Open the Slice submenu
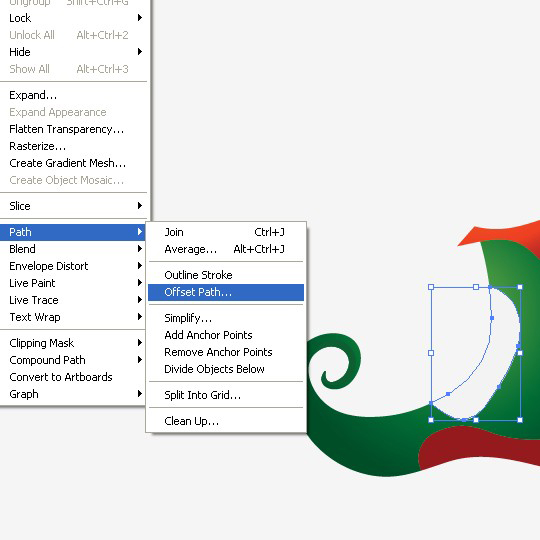This screenshot has height=540, width=540. coord(73,206)
